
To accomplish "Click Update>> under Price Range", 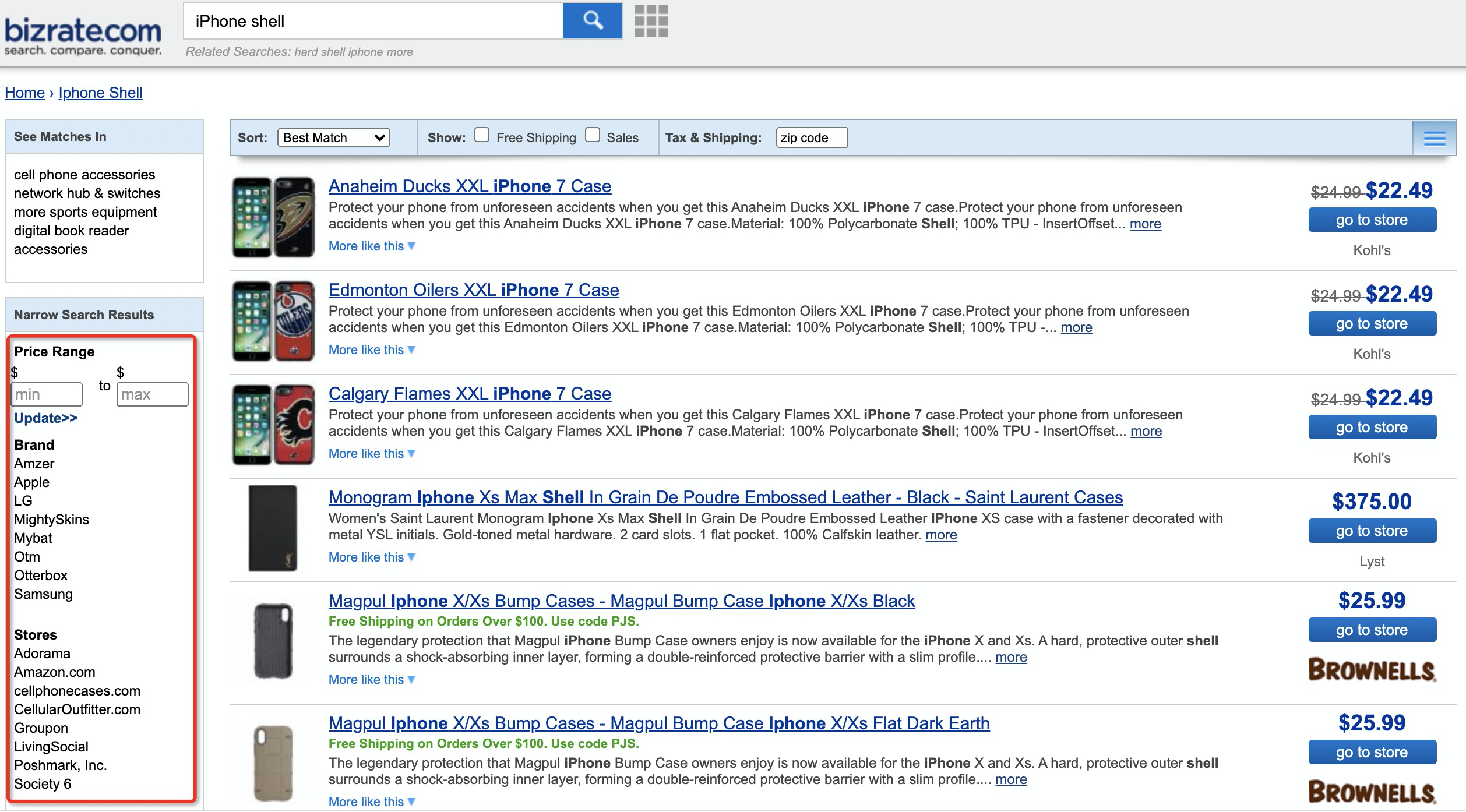I will pos(45,418).
